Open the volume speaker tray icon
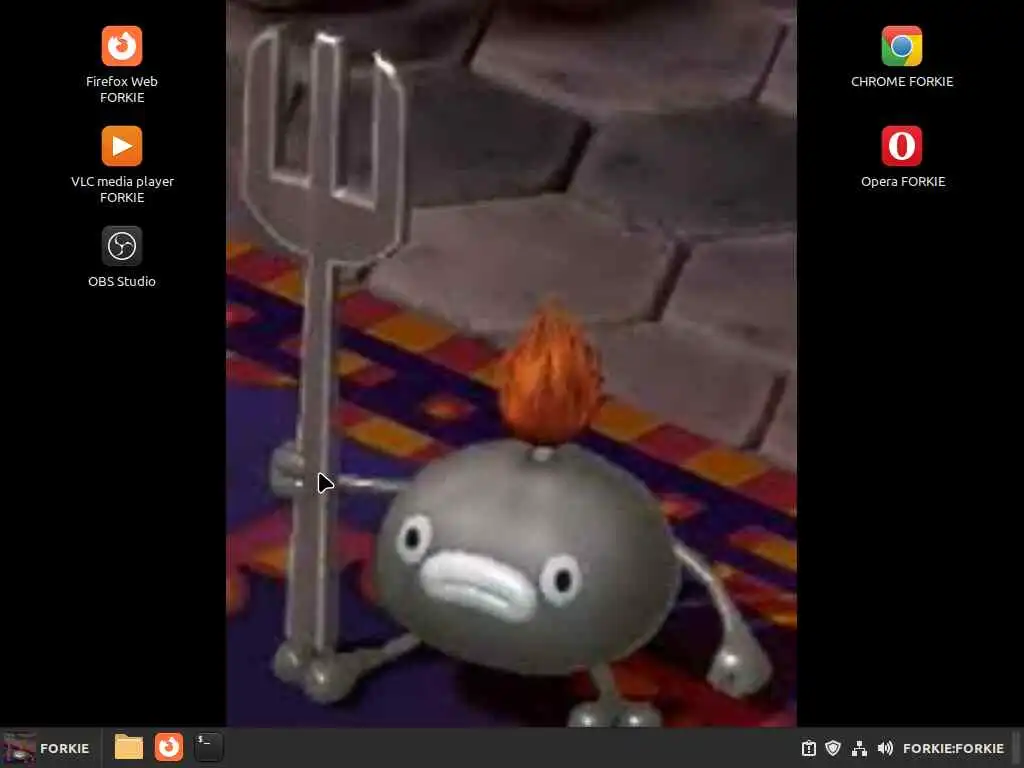Image resolution: width=1024 pixels, height=768 pixels. pyautogui.click(x=885, y=748)
